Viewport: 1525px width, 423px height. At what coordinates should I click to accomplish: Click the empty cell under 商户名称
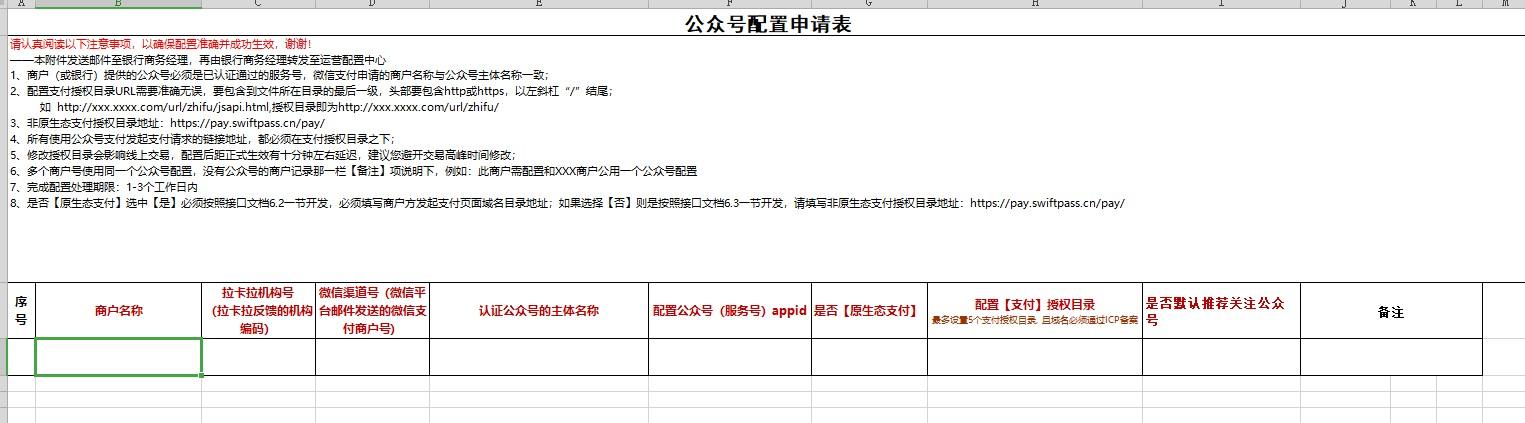tap(119, 357)
